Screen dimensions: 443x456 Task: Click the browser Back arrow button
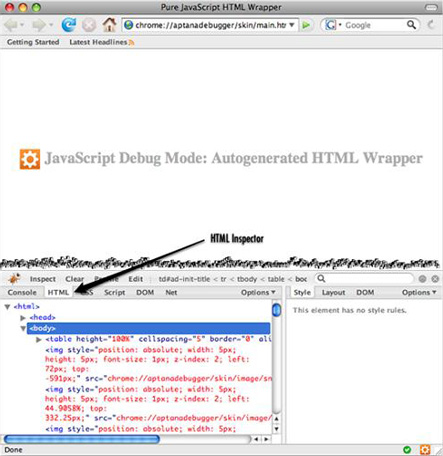tap(11, 25)
